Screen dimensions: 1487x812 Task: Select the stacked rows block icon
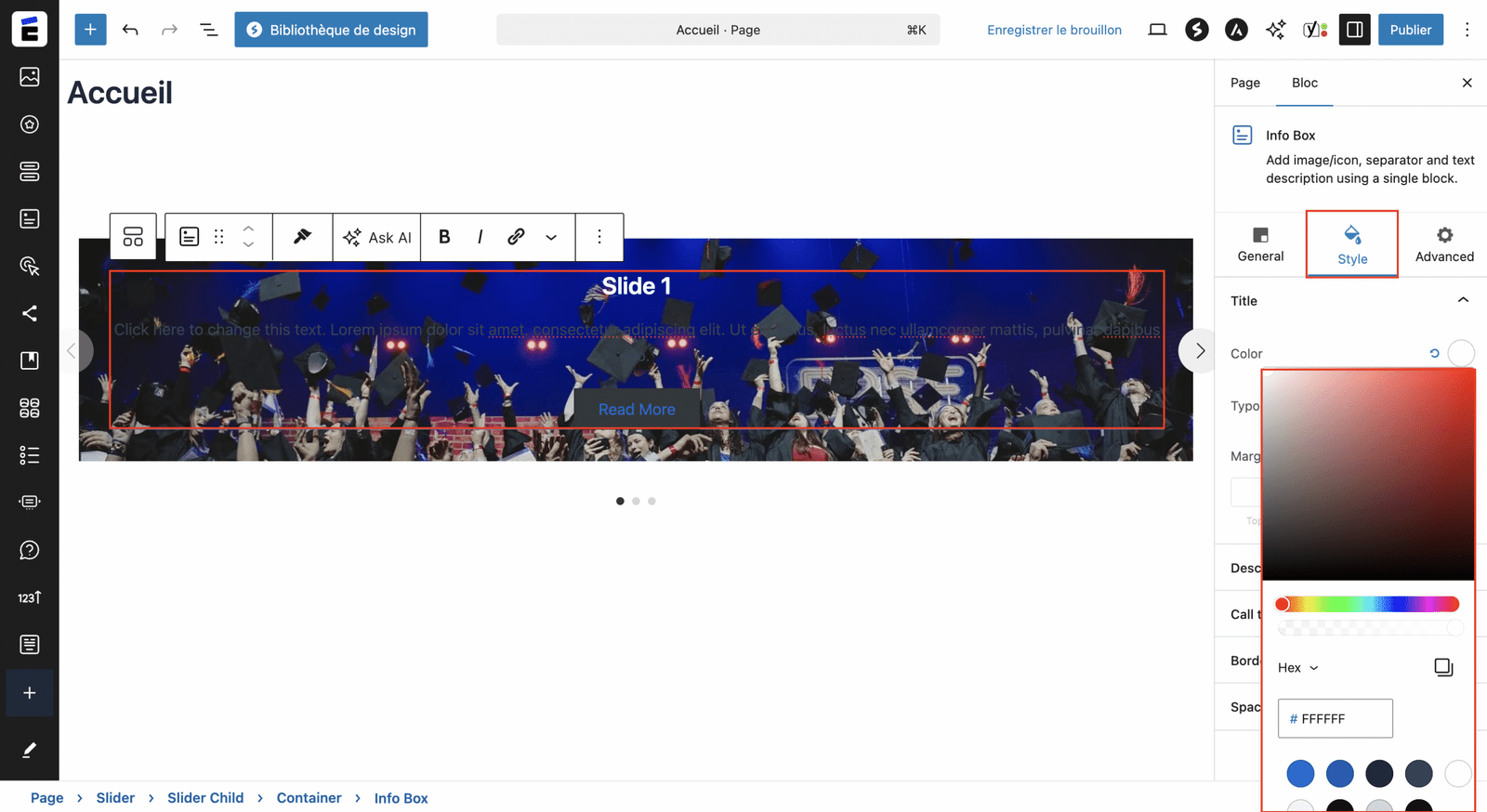coord(30,172)
